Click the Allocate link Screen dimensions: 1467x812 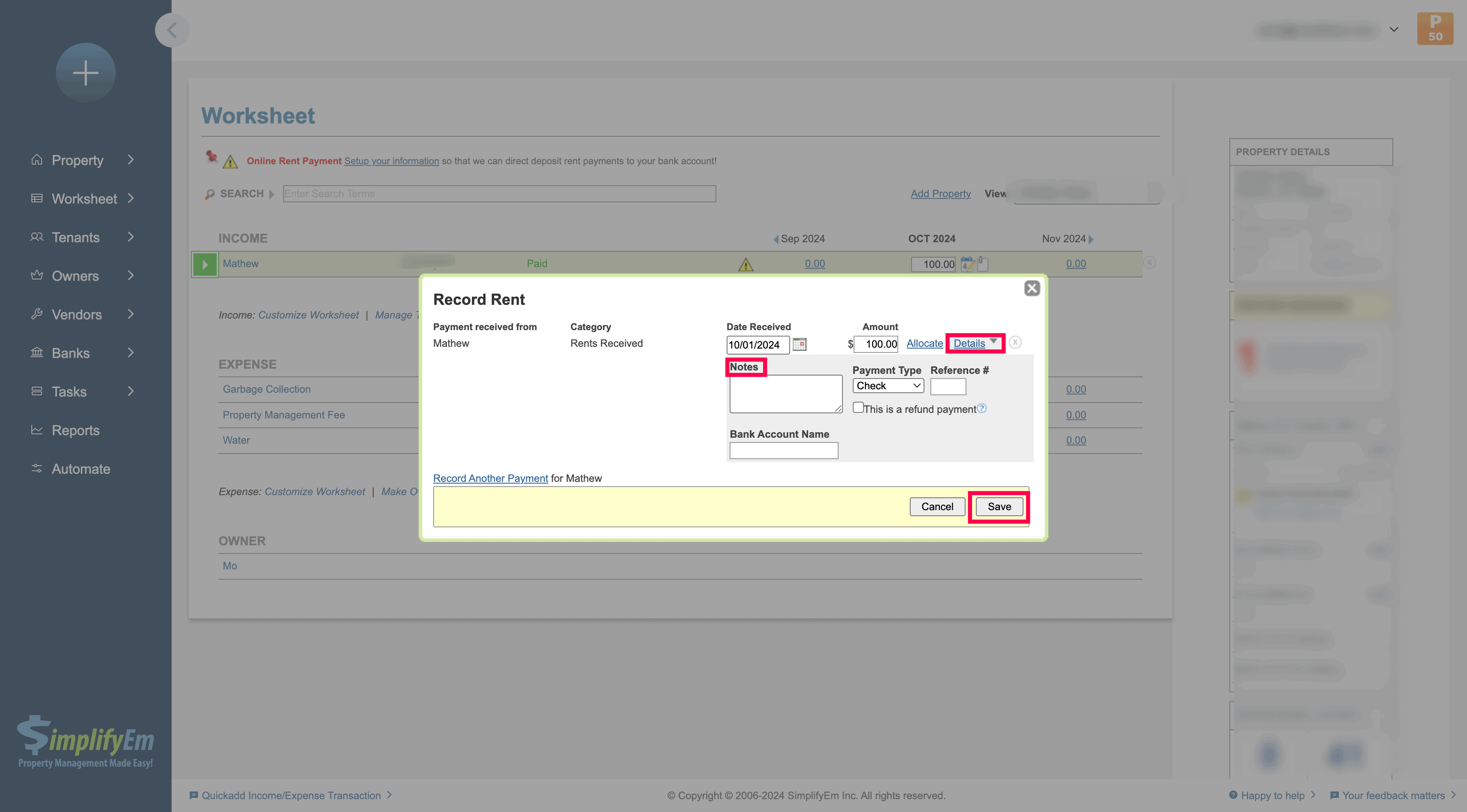point(924,343)
